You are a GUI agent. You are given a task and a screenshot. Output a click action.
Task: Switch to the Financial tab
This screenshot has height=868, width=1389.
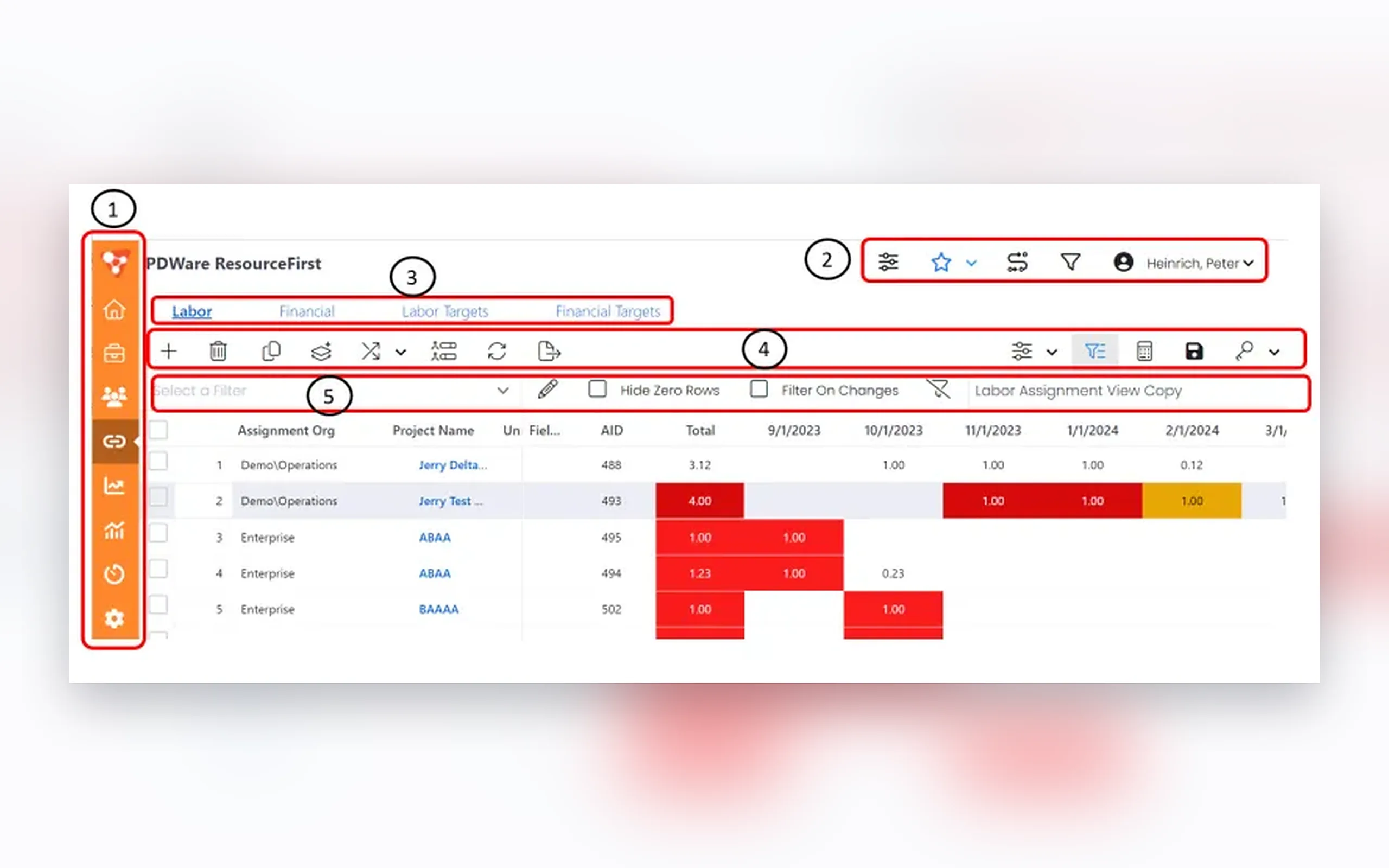click(x=307, y=311)
